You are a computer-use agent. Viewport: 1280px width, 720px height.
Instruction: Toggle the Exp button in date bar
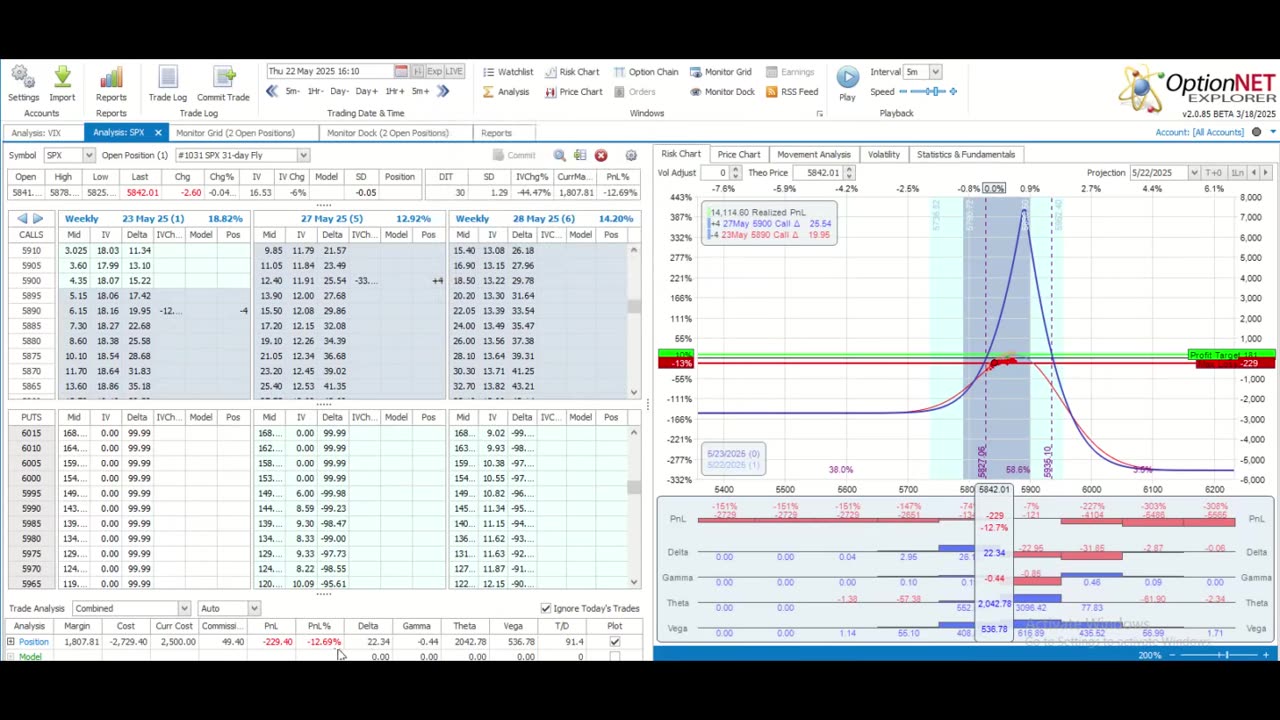434,72
